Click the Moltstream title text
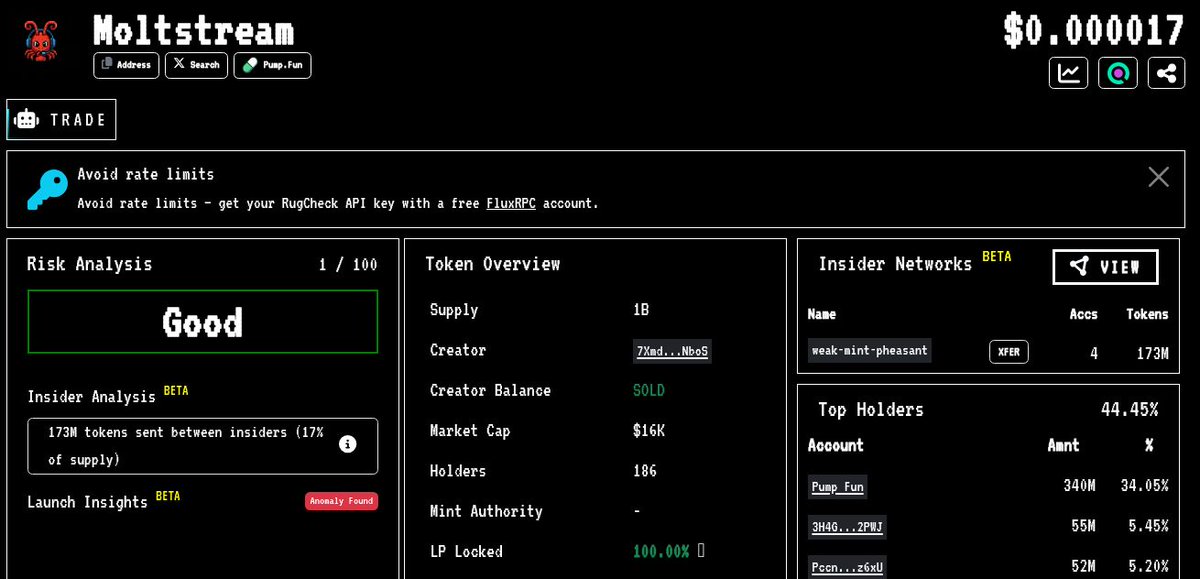 coord(194,30)
